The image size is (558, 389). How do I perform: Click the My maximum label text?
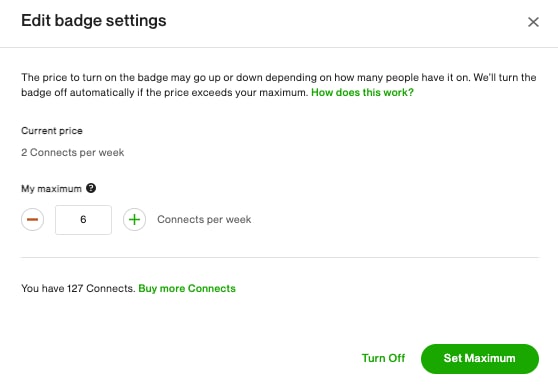(51, 189)
